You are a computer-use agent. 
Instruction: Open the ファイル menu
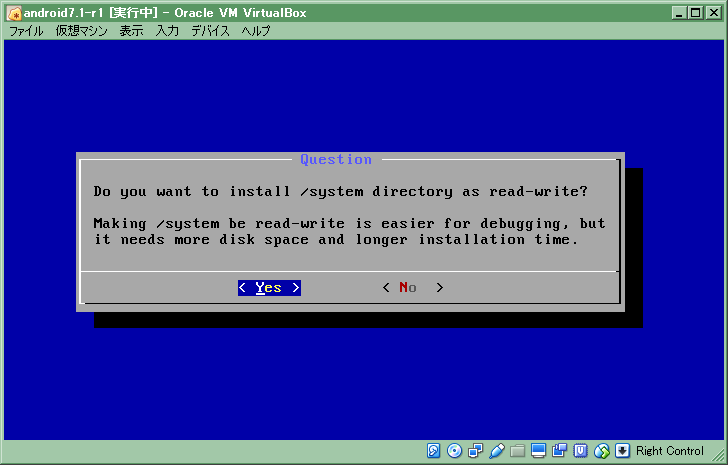point(26,31)
